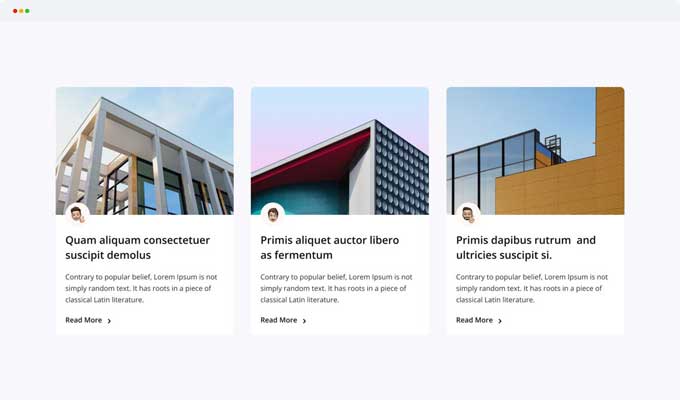Click the green window control dot
680x400 pixels.
[x=27, y=11]
